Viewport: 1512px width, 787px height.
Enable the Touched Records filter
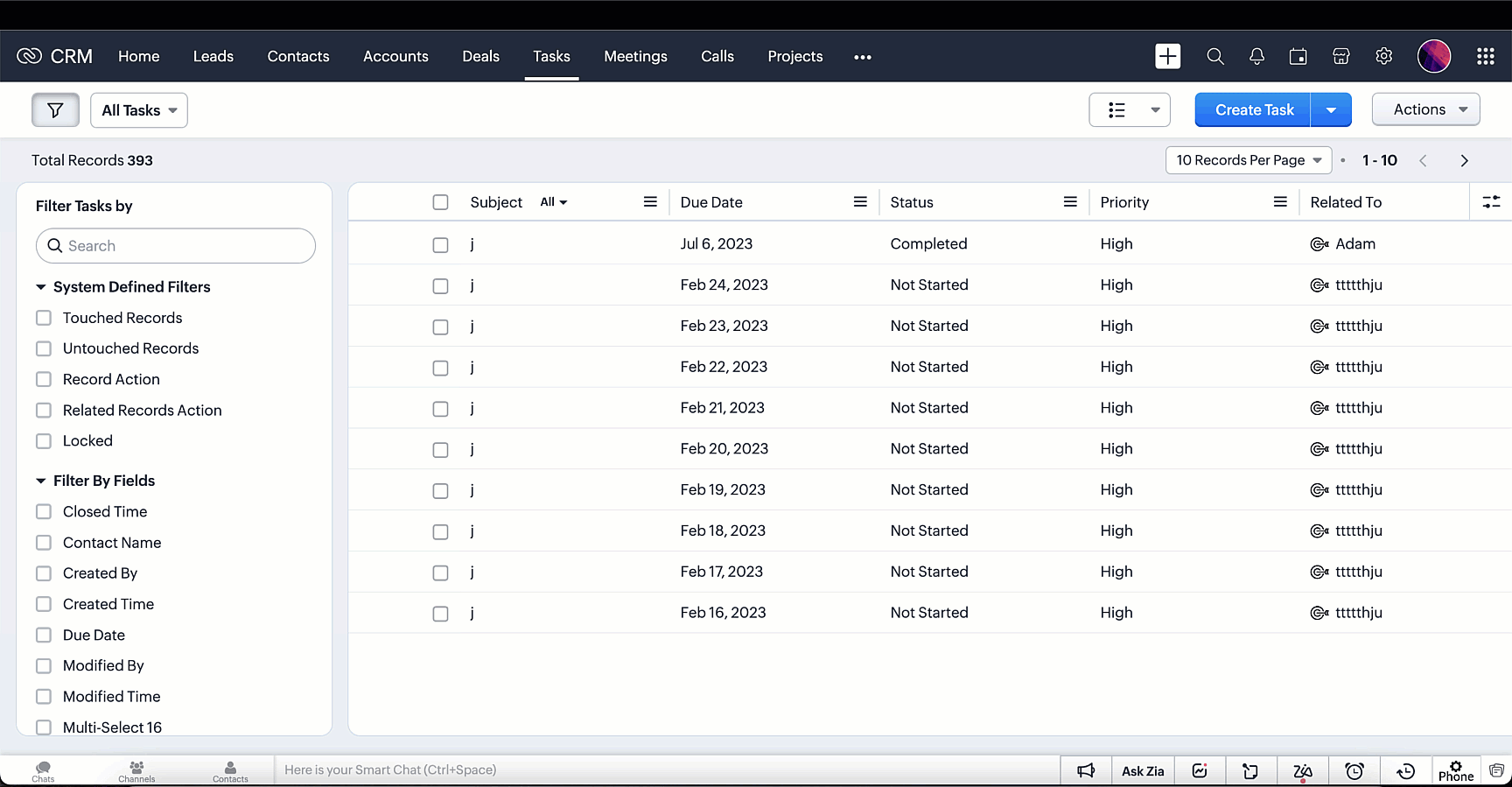44,318
